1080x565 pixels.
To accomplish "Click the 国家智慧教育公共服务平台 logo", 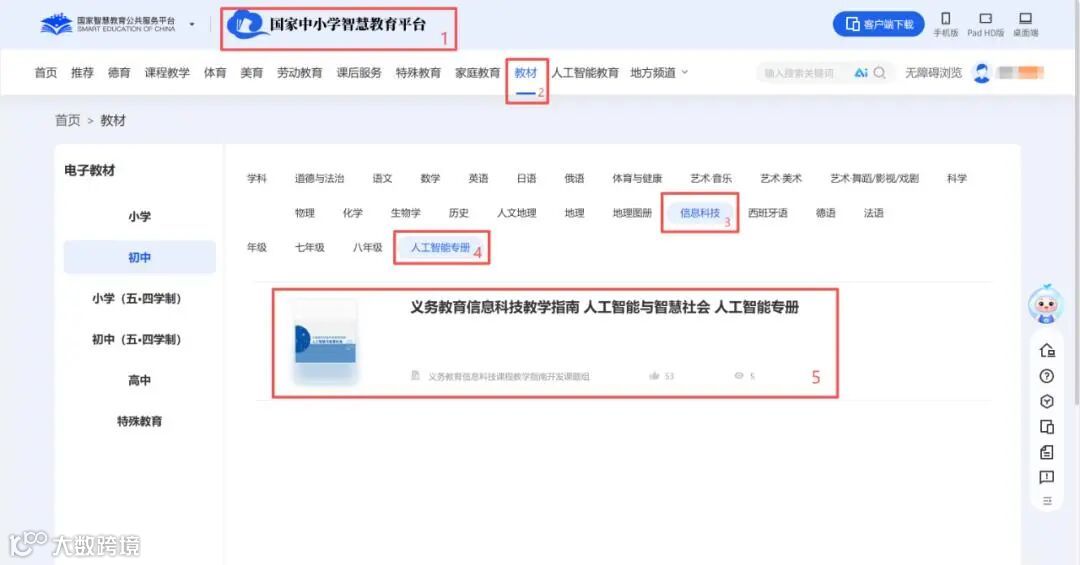I will (x=108, y=25).
